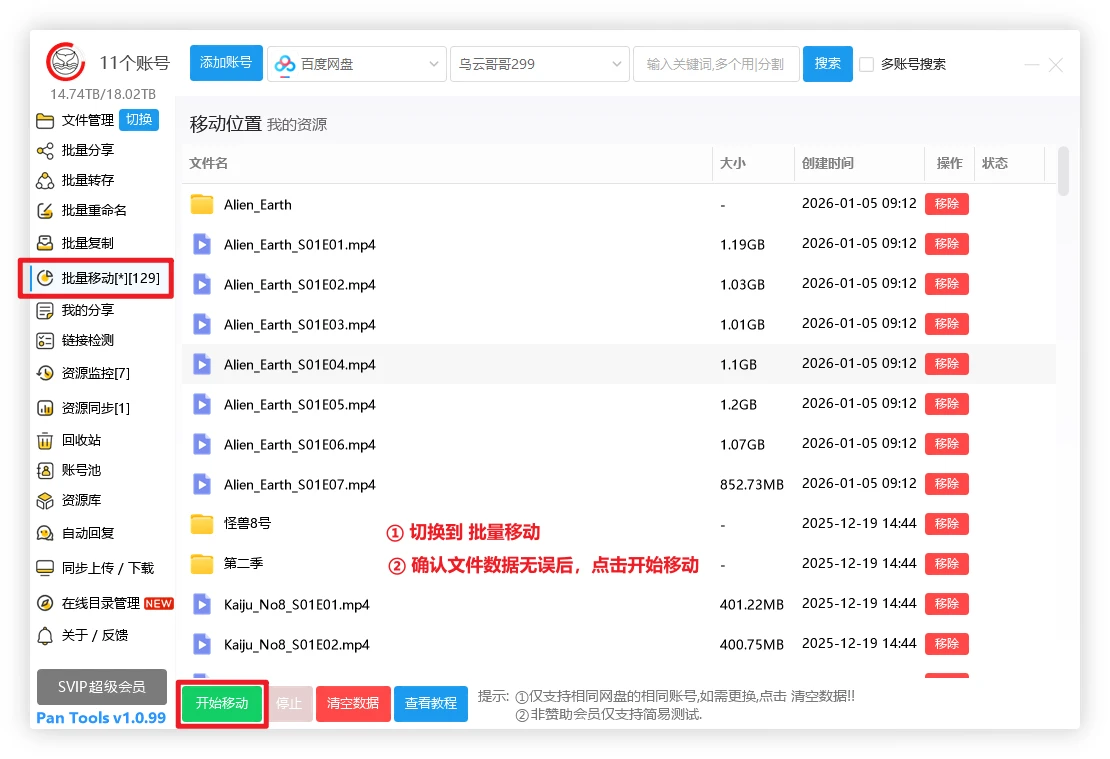Click the keyword search input field

715,64
